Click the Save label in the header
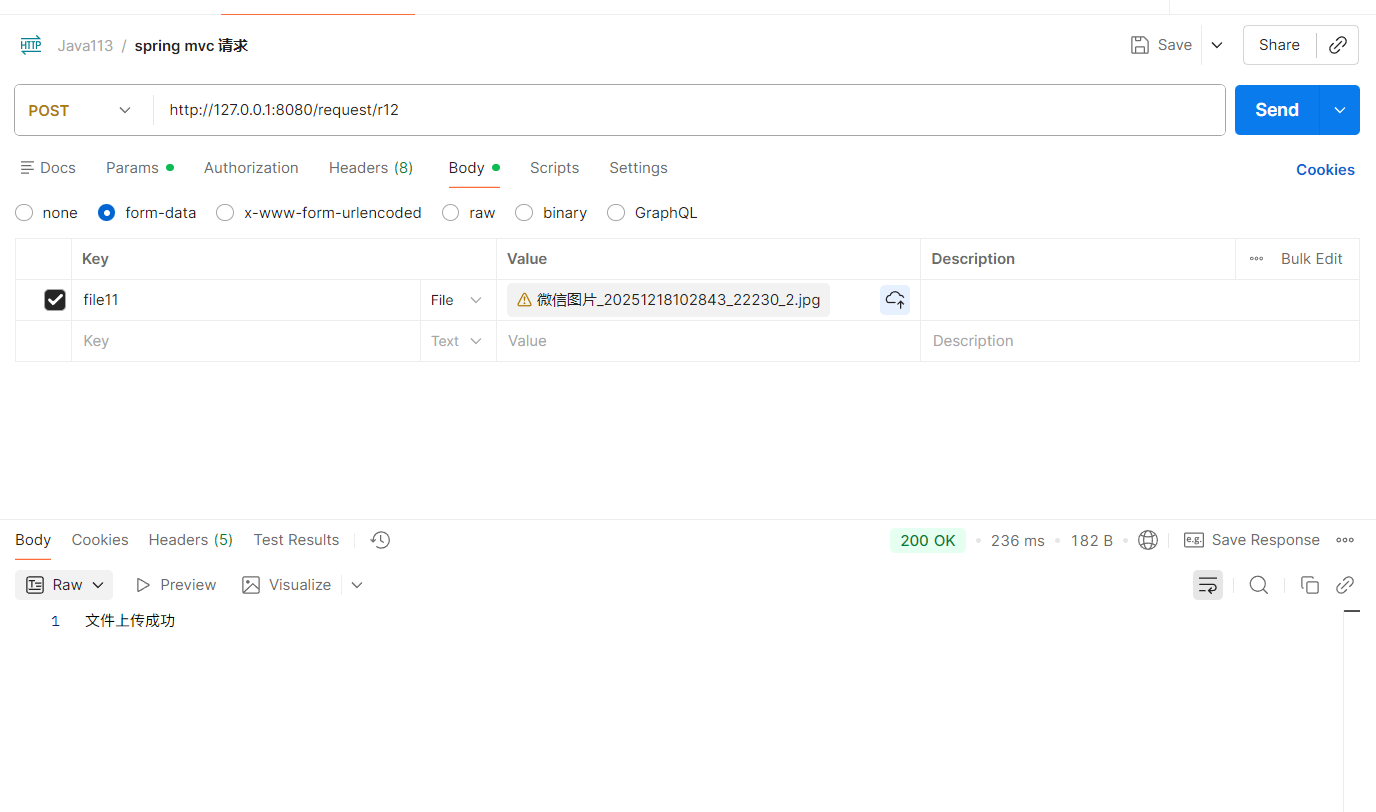This screenshot has height=812, width=1376. tap(1174, 45)
